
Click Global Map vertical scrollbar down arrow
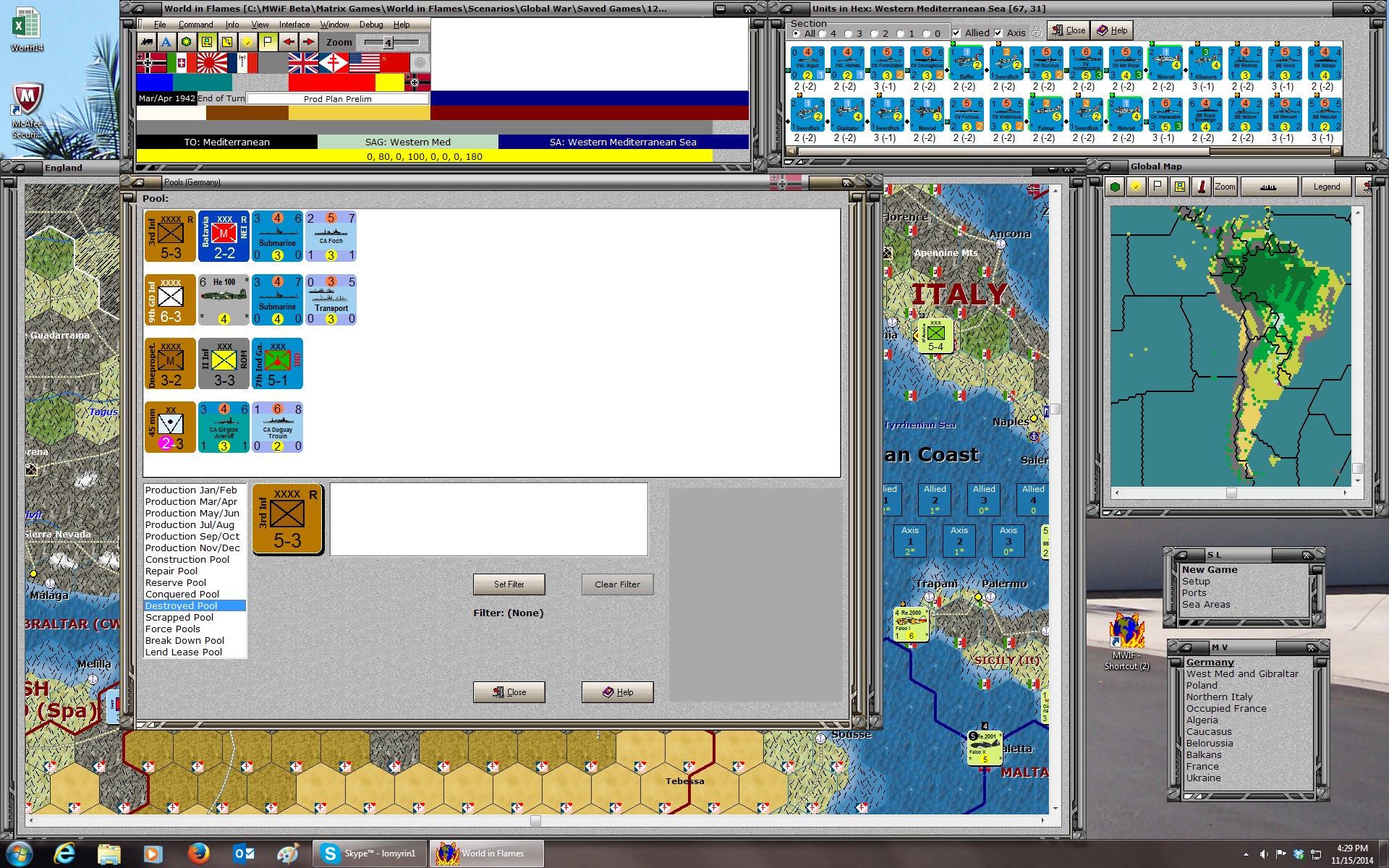pyautogui.click(x=1357, y=481)
